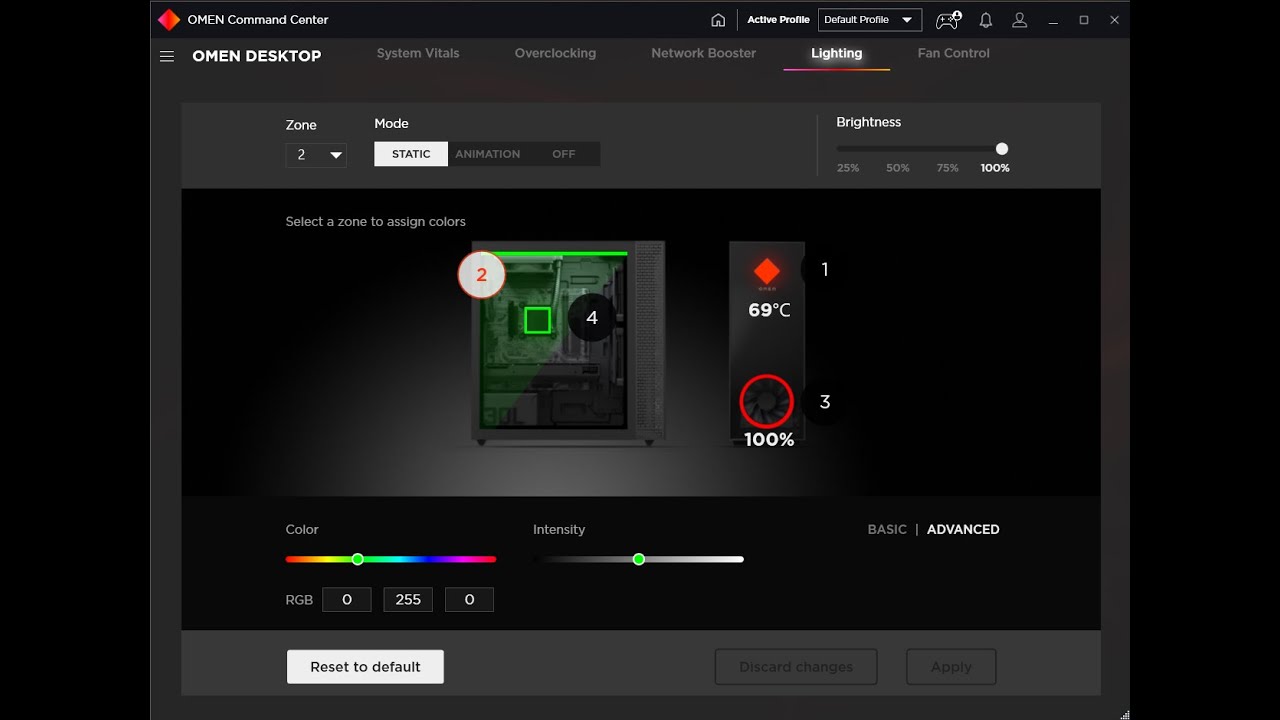Viewport: 1280px width, 720px height.
Task: Click the Intensity slider handle
Action: (x=639, y=559)
